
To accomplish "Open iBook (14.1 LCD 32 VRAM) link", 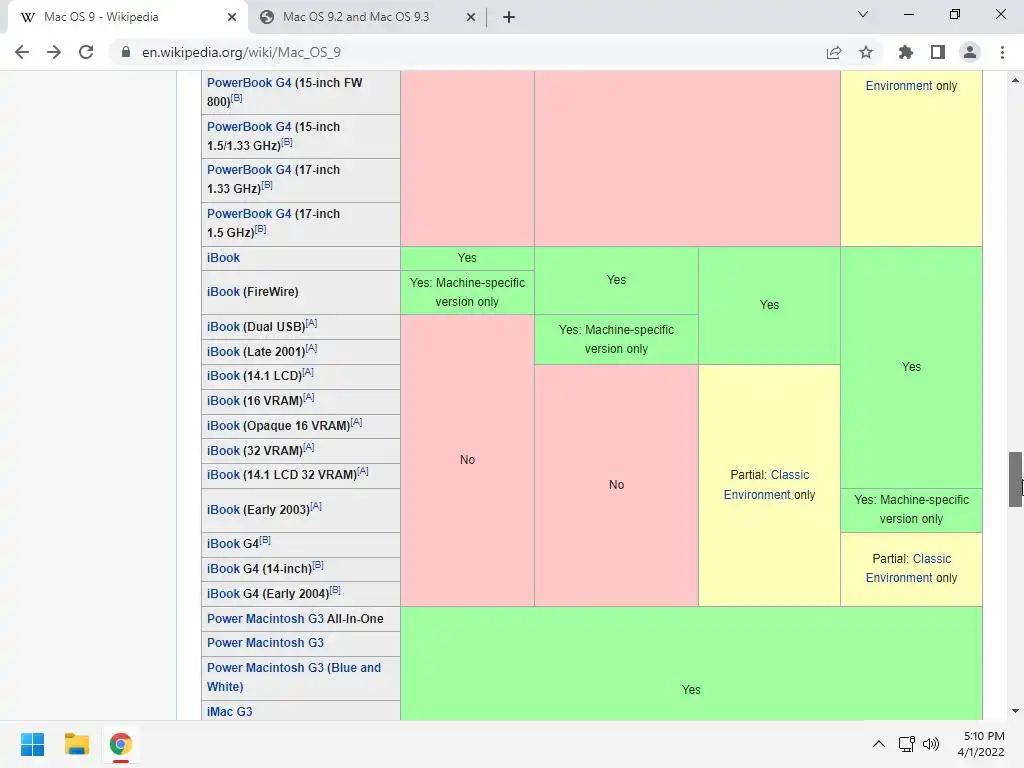I will tap(223, 475).
